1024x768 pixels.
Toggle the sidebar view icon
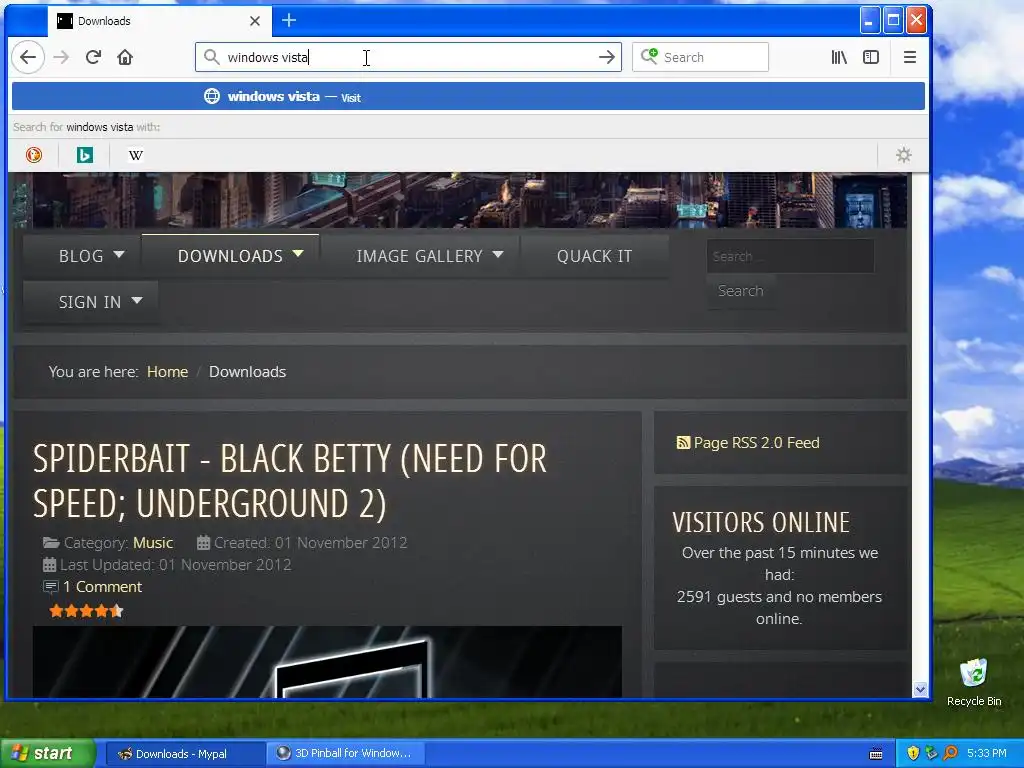(x=871, y=57)
